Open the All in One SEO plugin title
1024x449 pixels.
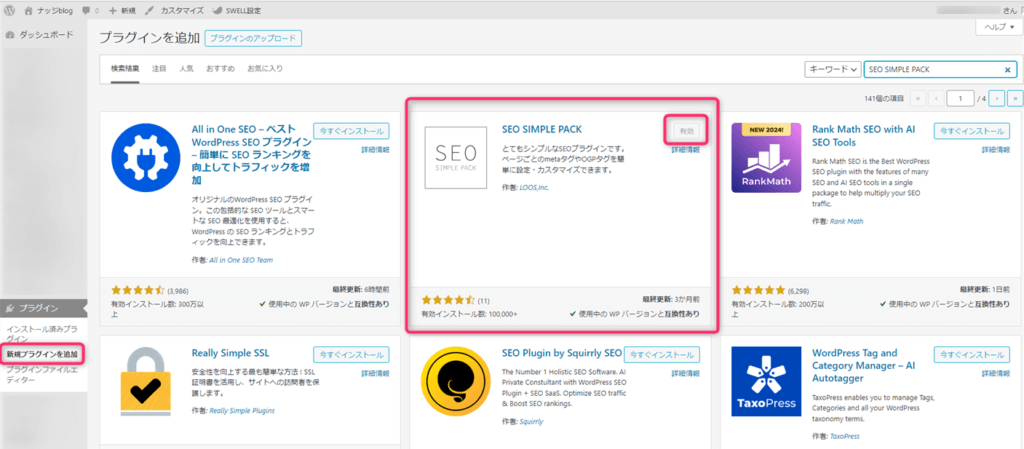[x=251, y=155]
